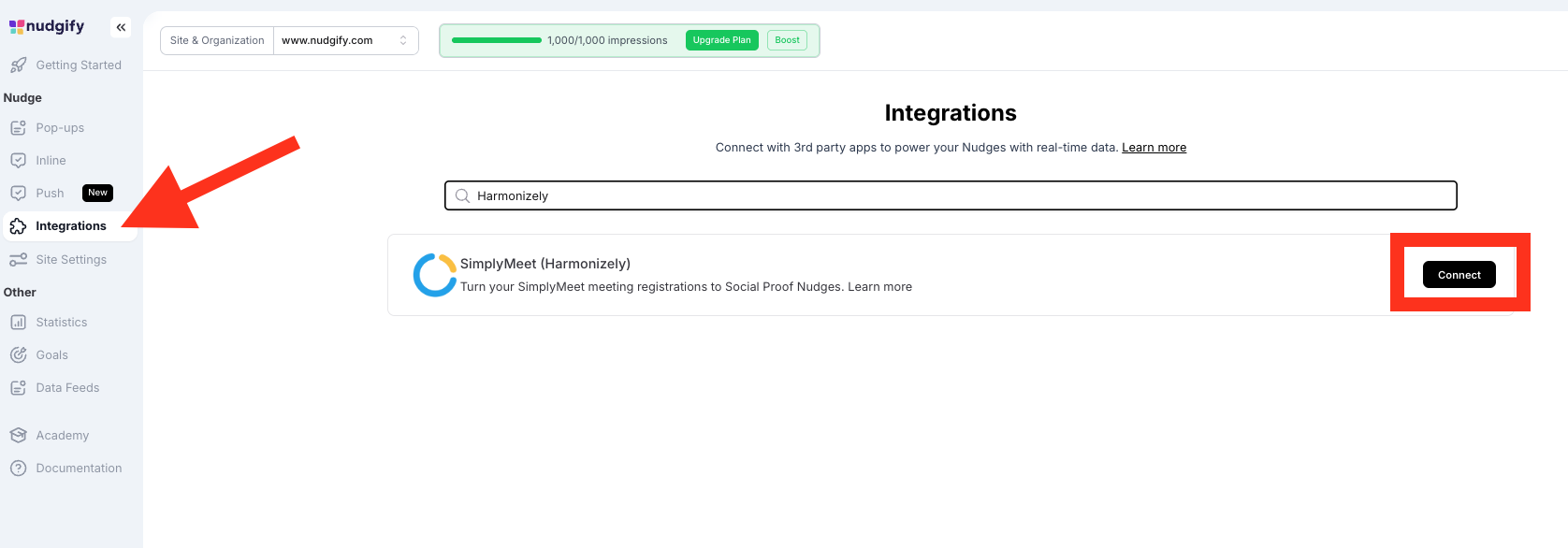Click the Integrations puzzle icon
This screenshot has height=548, width=1568.
point(18,226)
